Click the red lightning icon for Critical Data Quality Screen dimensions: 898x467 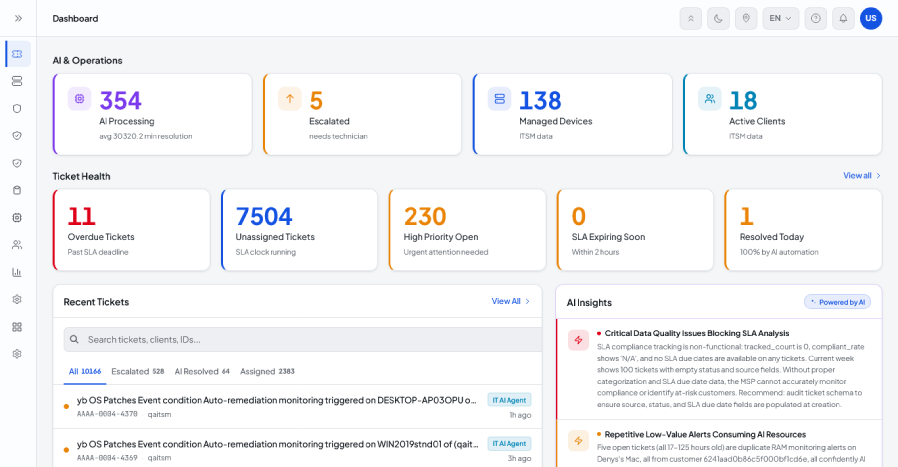tap(578, 340)
